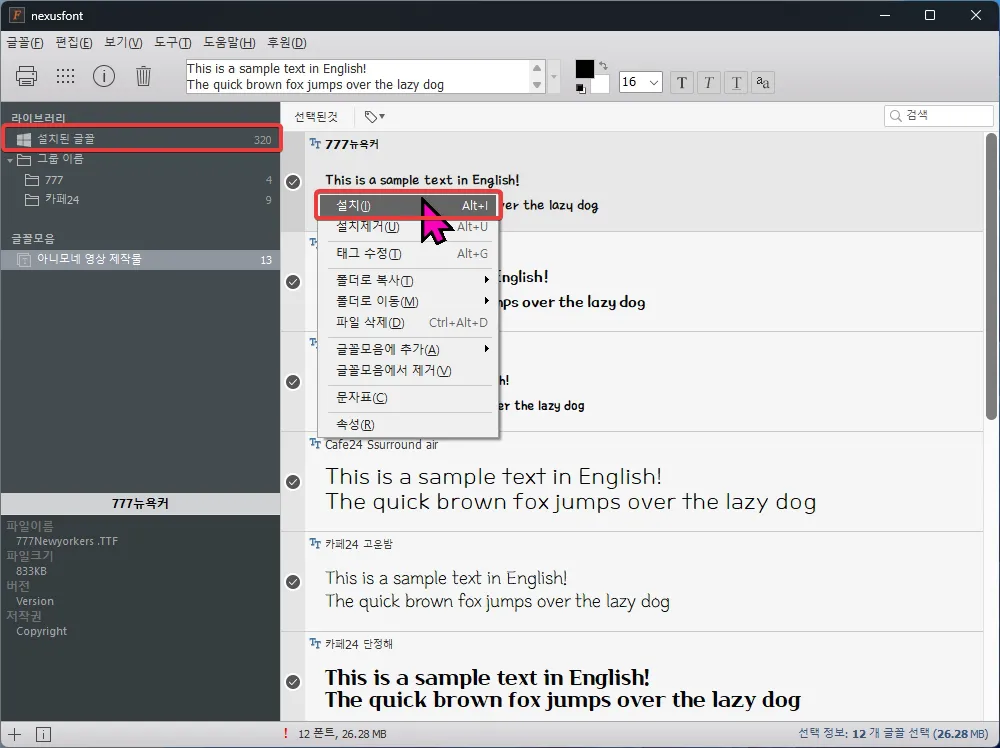Click the 카페24 folder icon

point(32,200)
